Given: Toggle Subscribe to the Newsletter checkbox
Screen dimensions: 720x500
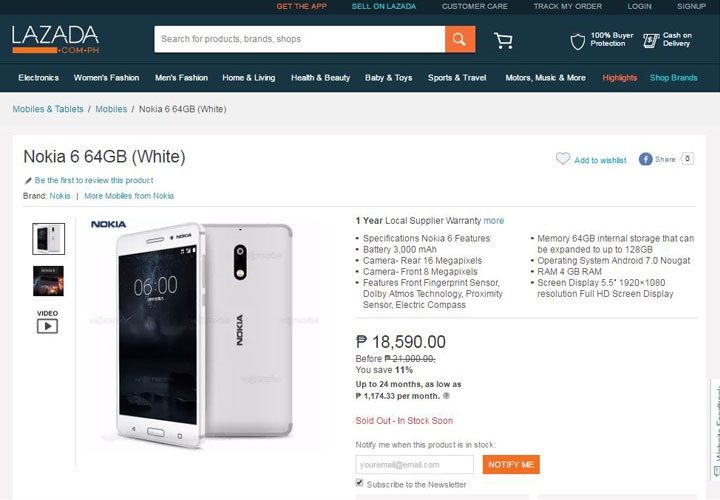Looking at the screenshot, I should [360, 484].
